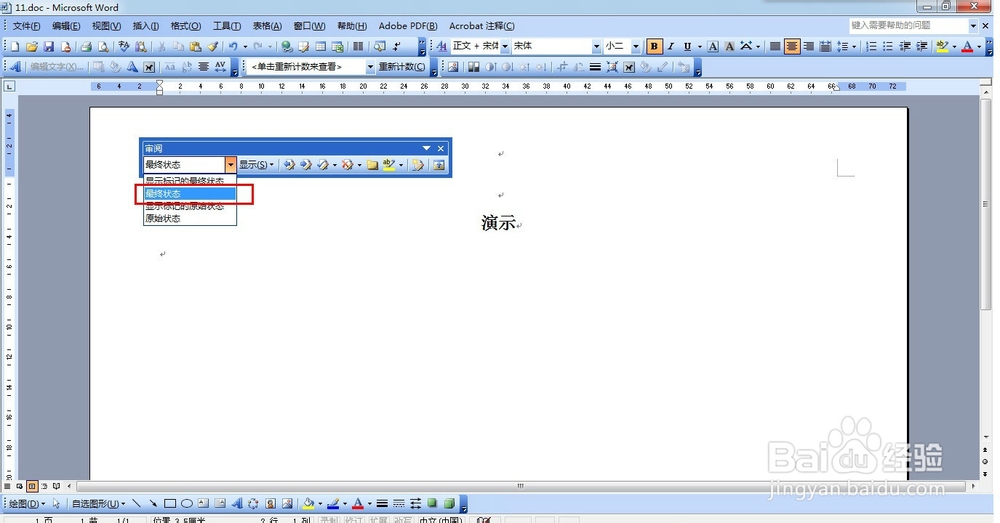Insert an Excel worksheet icon
The image size is (1000, 523).
[337, 47]
